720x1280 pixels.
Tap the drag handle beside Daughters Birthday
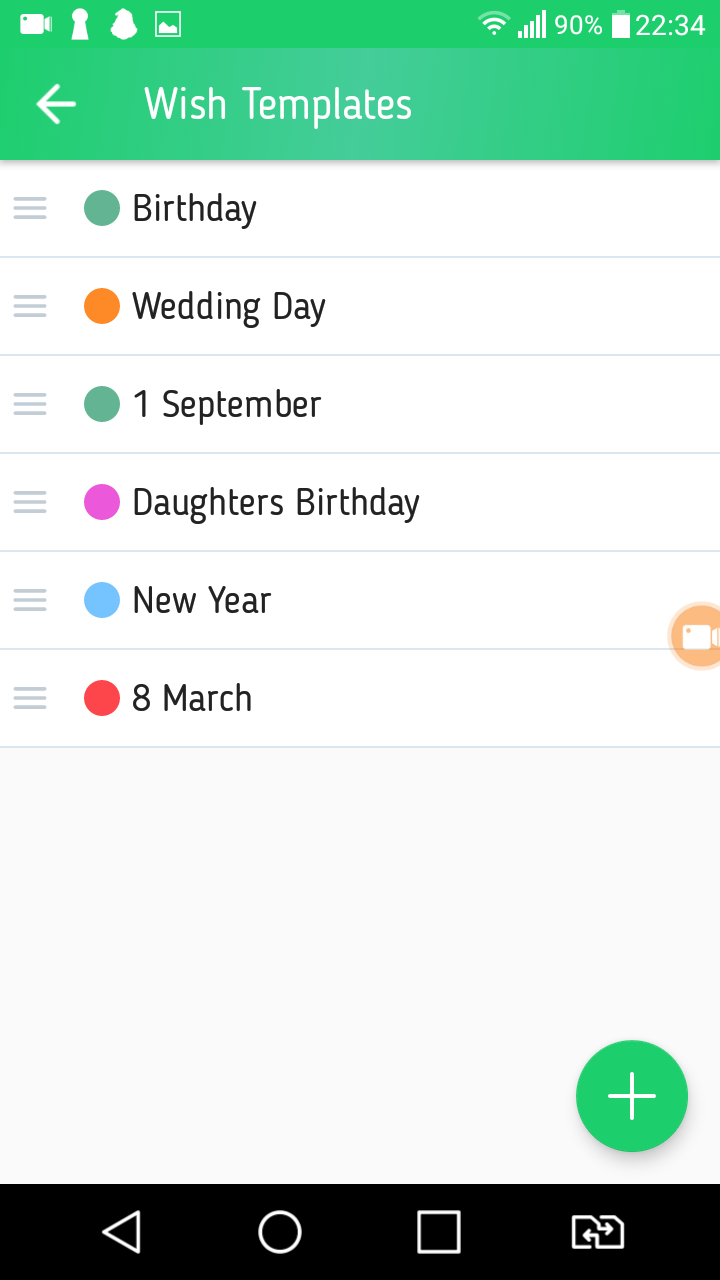click(30, 502)
